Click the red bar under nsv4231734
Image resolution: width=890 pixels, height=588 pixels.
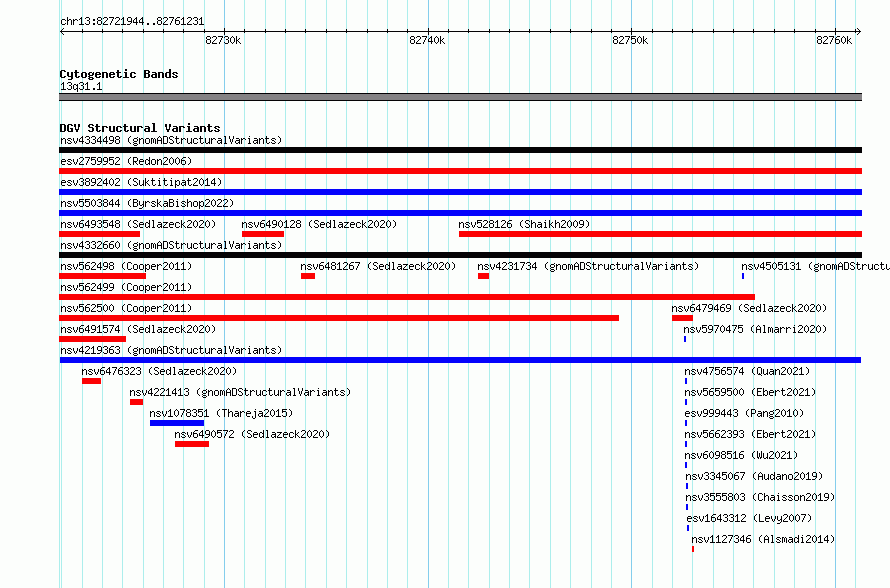tap(483, 276)
